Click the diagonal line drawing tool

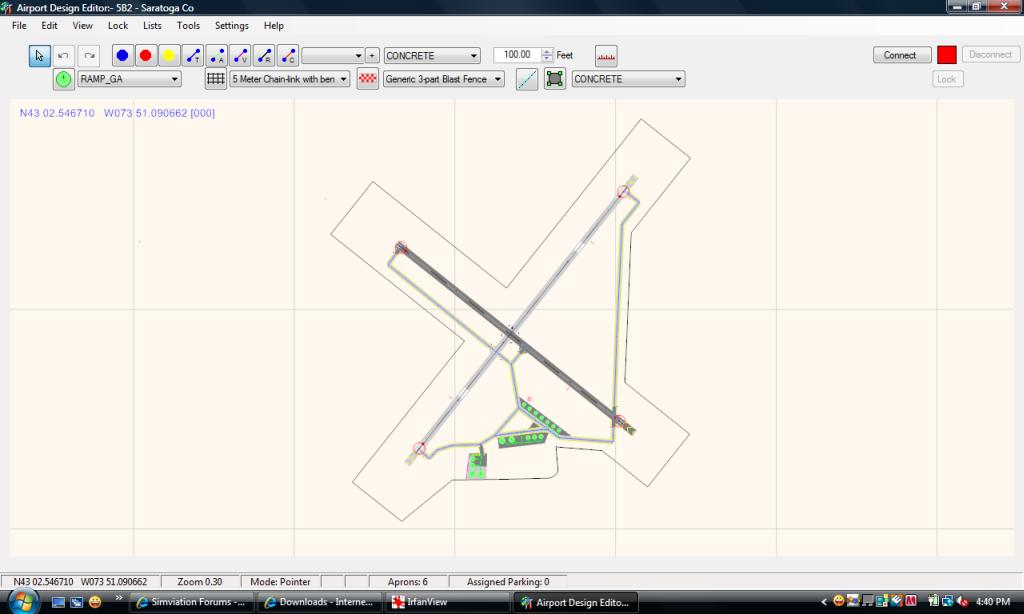click(x=527, y=79)
